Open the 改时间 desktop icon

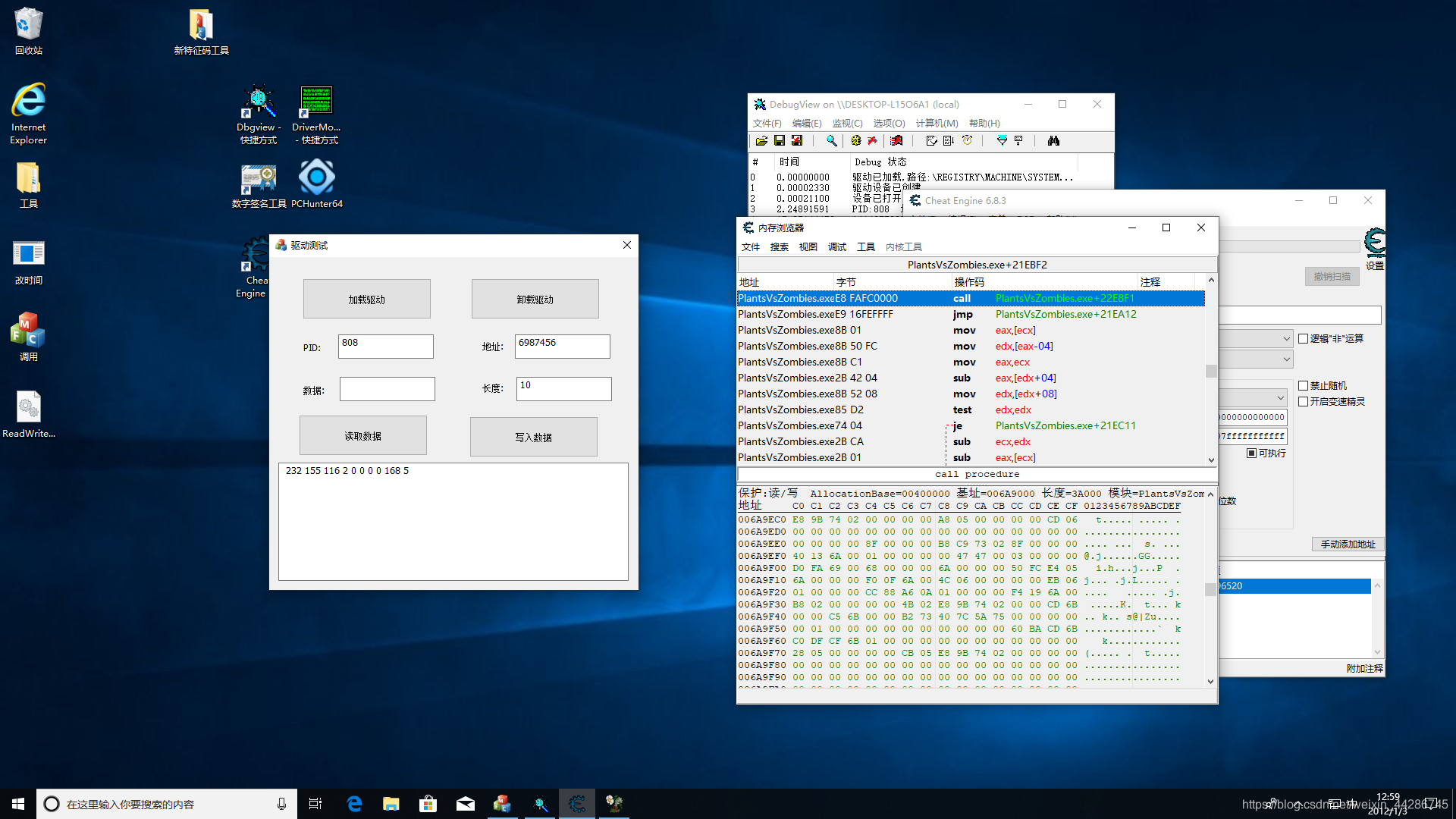(x=28, y=262)
